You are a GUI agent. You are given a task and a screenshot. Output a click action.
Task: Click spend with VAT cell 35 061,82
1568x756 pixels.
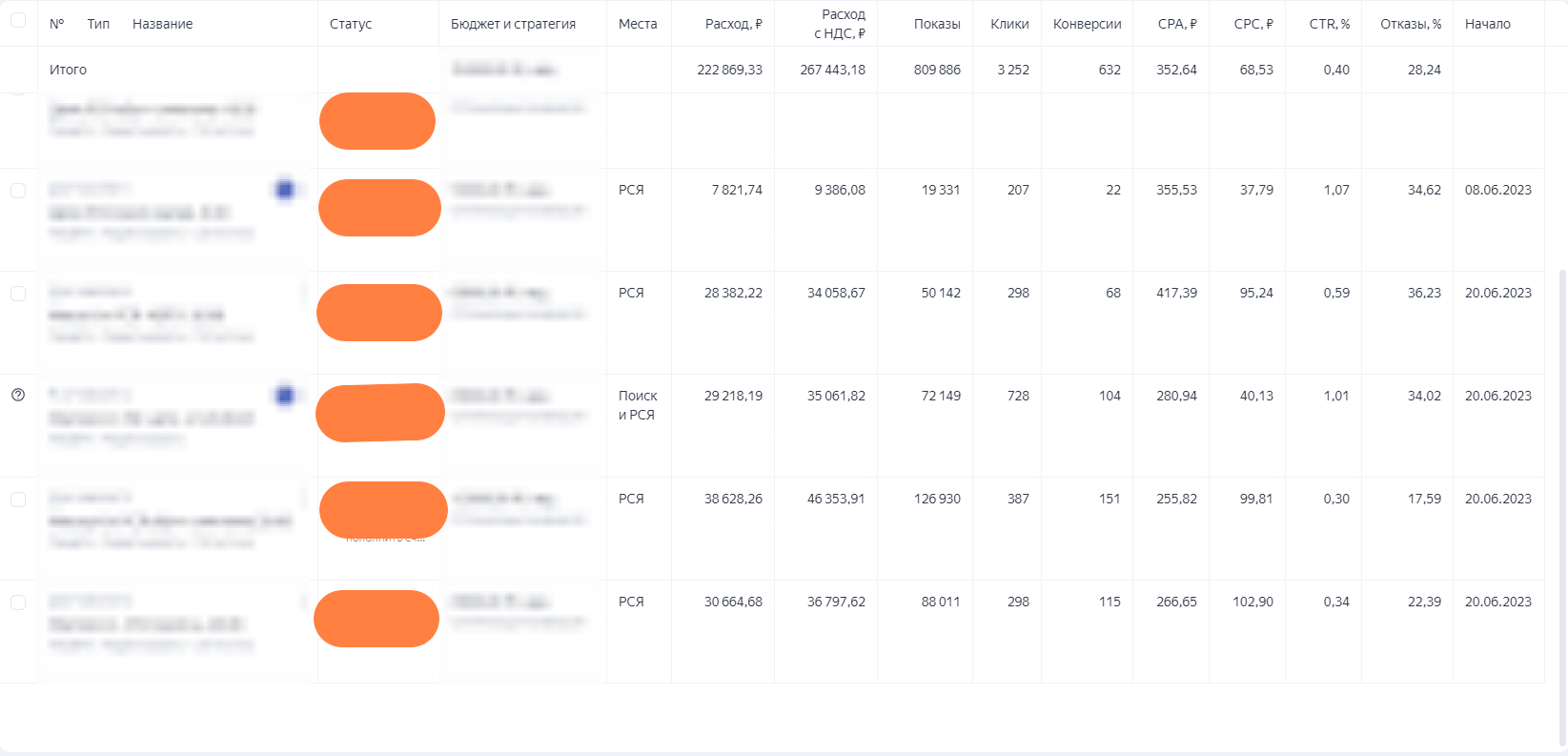(x=836, y=396)
